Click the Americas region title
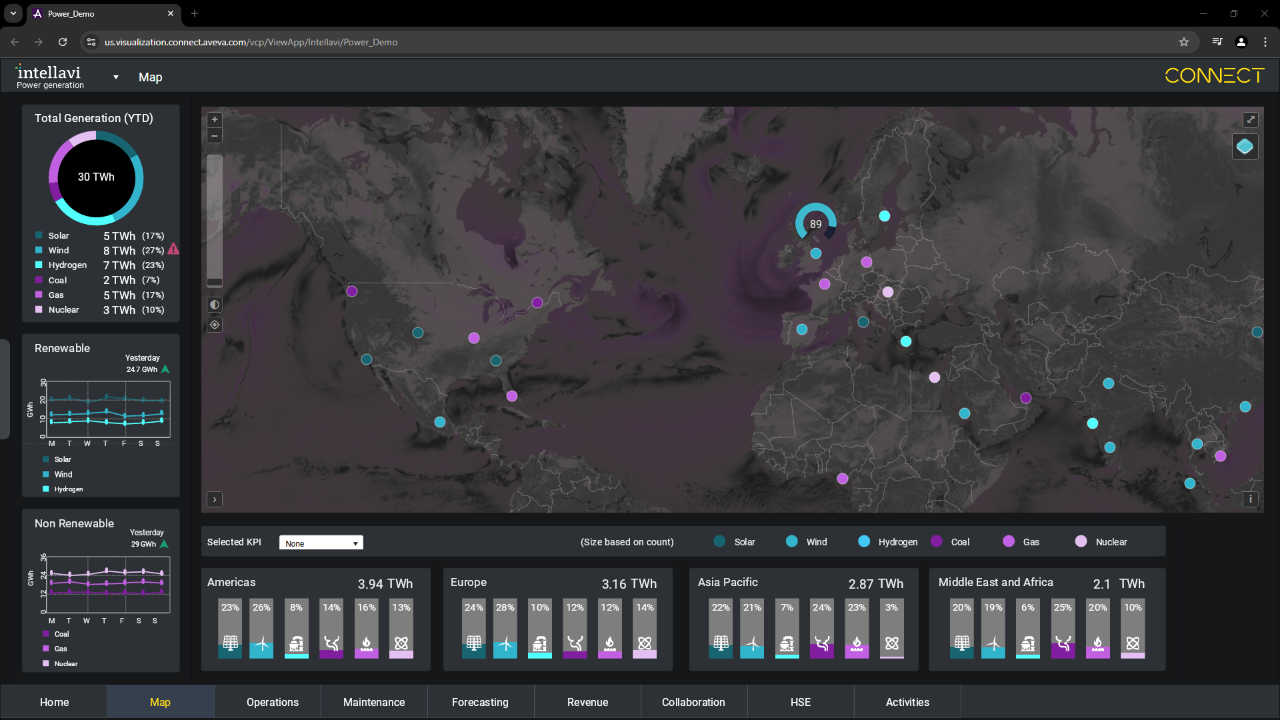Screen dimensions: 1280x720 pyautogui.click(x=231, y=582)
